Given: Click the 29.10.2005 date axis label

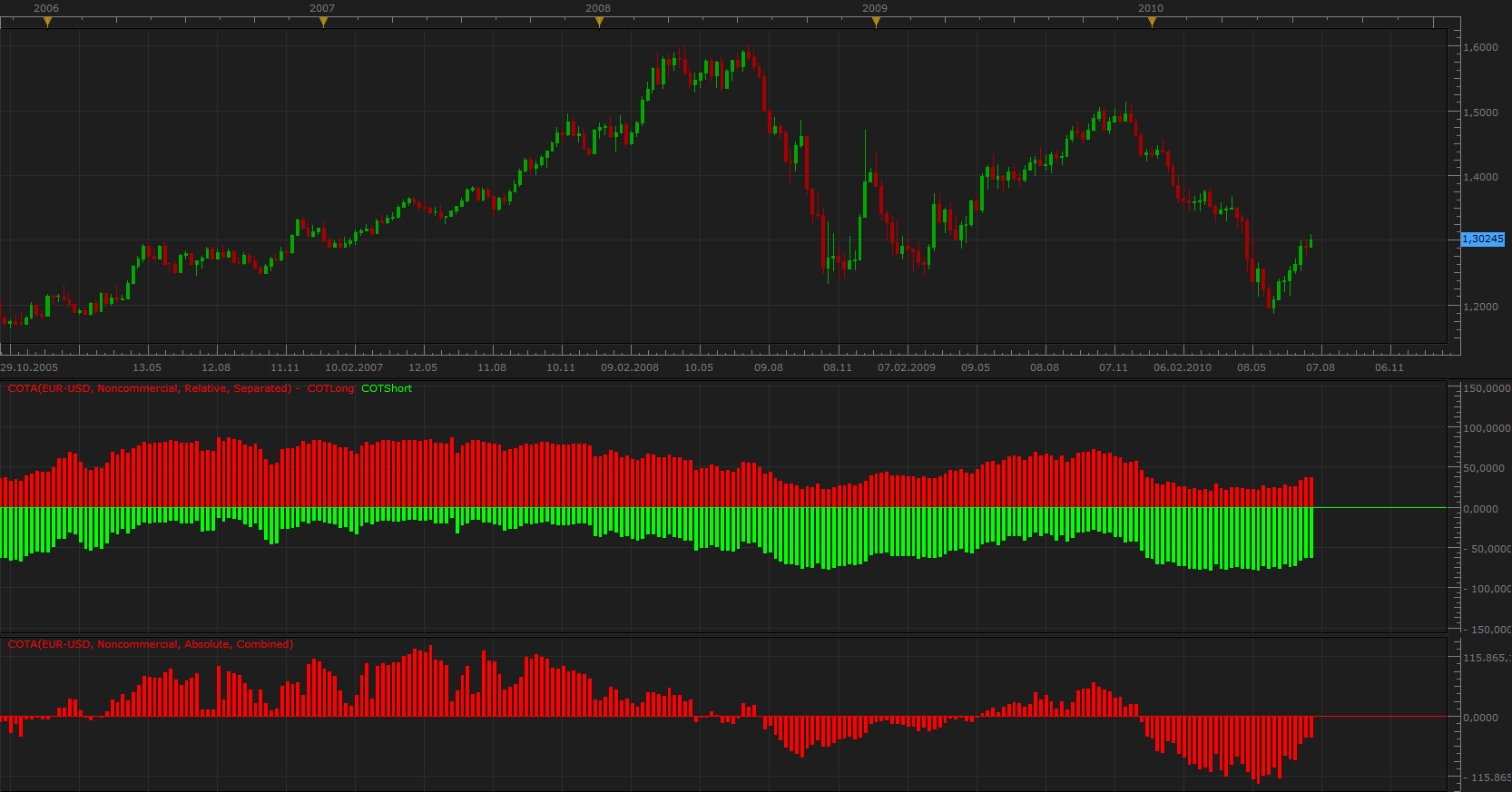Looking at the screenshot, I should pos(29,367).
